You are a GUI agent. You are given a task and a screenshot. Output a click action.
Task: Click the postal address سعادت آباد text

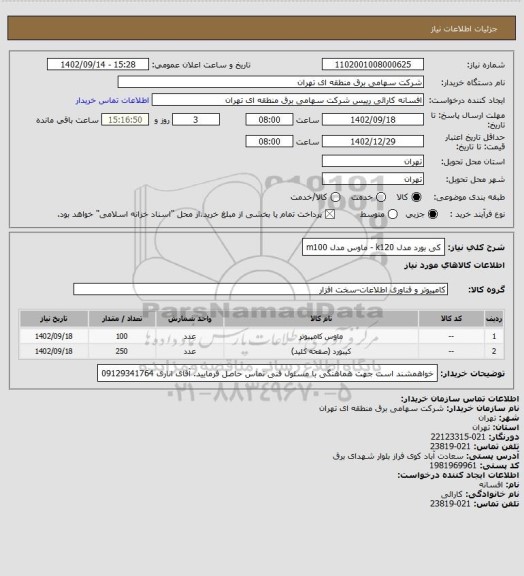pos(398,456)
